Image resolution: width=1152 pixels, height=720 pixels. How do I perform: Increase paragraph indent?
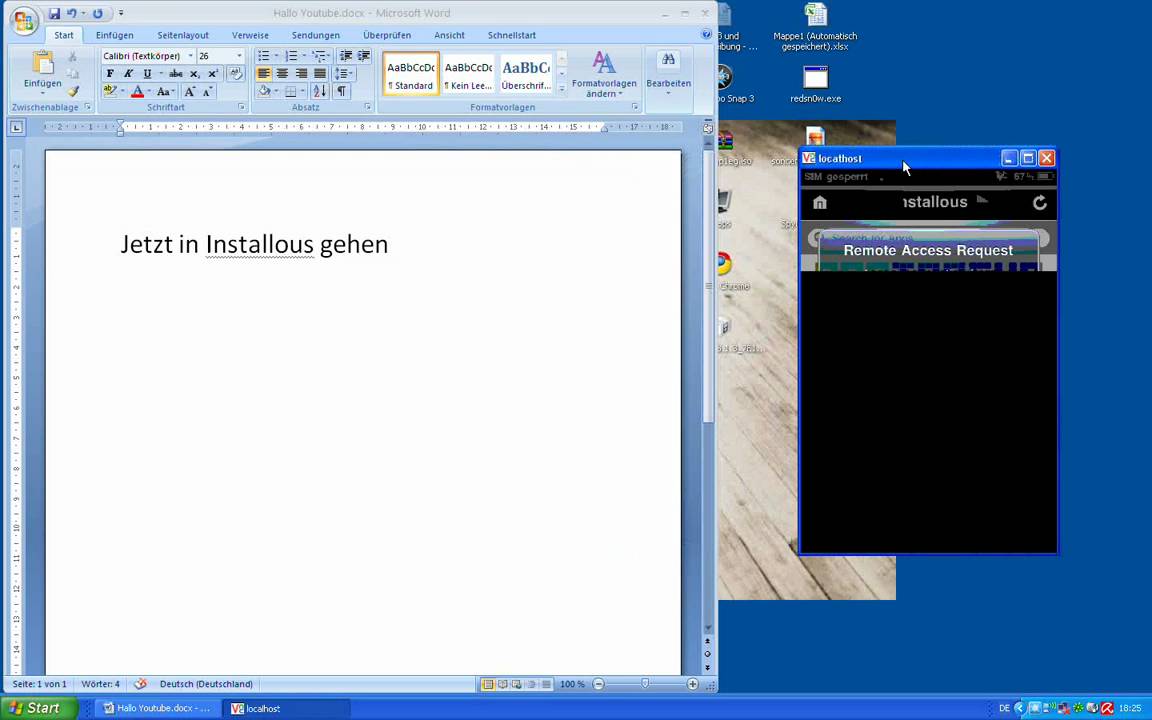coord(364,56)
